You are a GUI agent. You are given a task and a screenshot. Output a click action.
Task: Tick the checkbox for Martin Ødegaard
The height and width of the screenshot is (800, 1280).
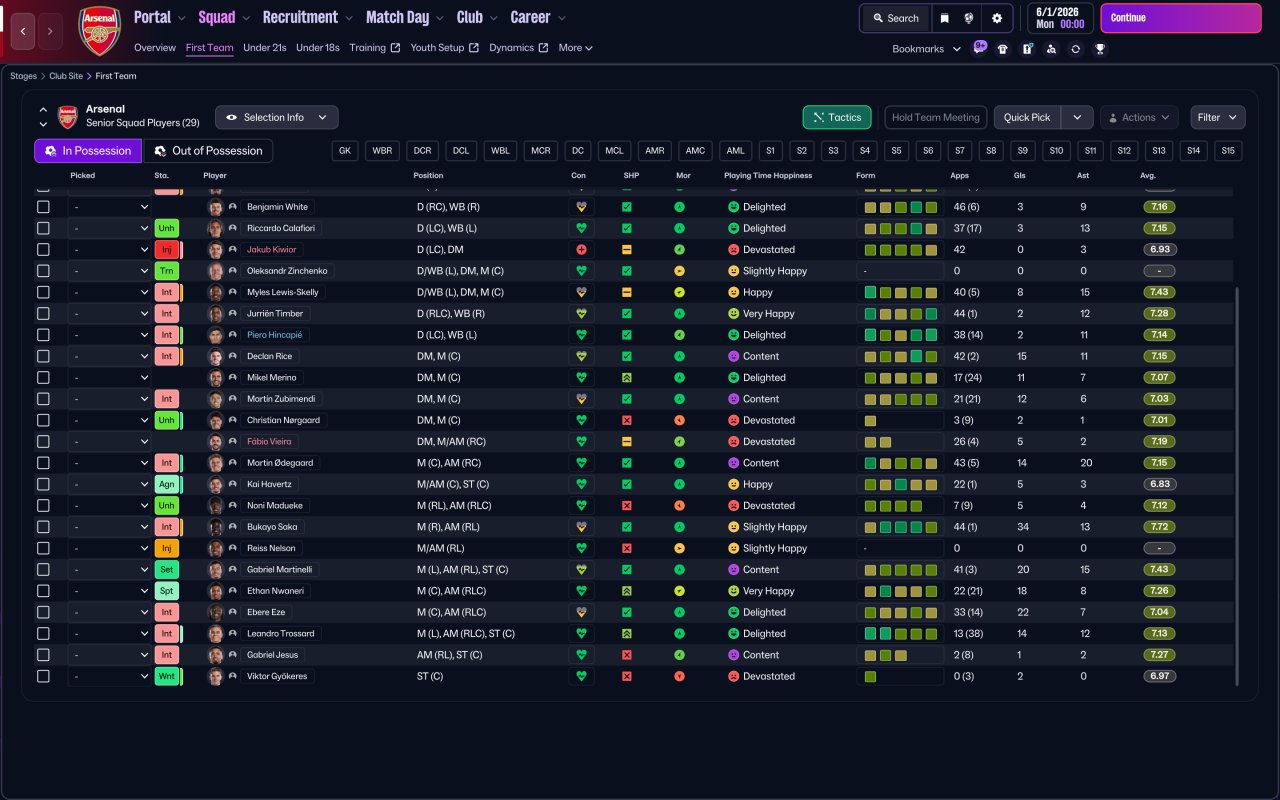[43, 463]
